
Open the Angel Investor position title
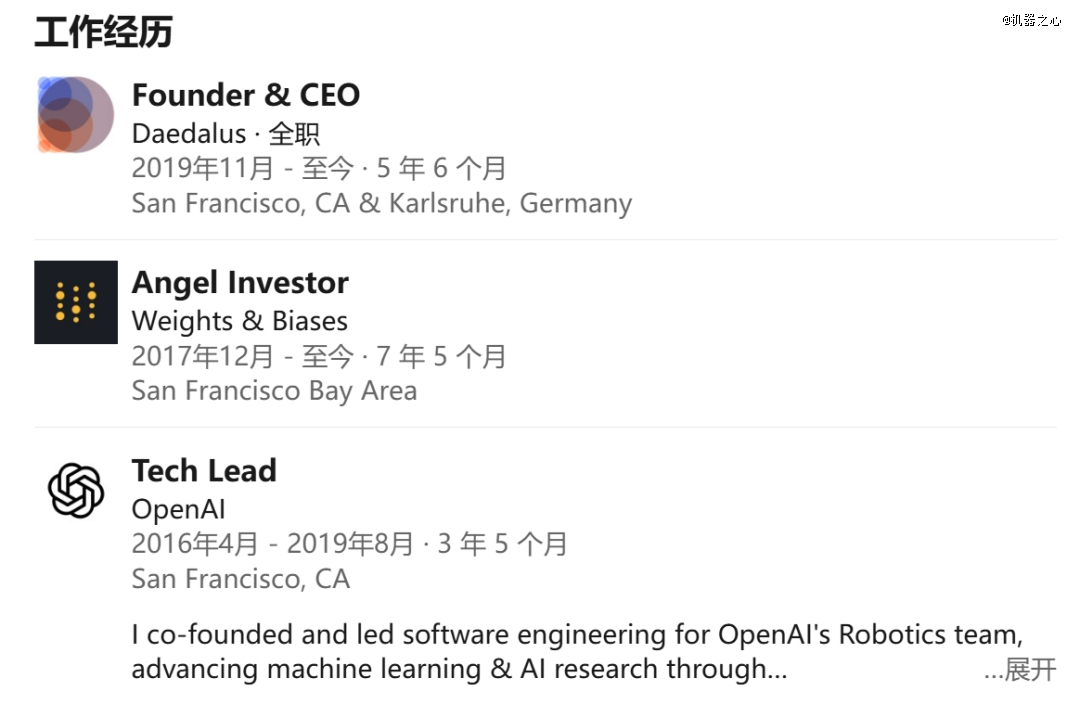240,283
